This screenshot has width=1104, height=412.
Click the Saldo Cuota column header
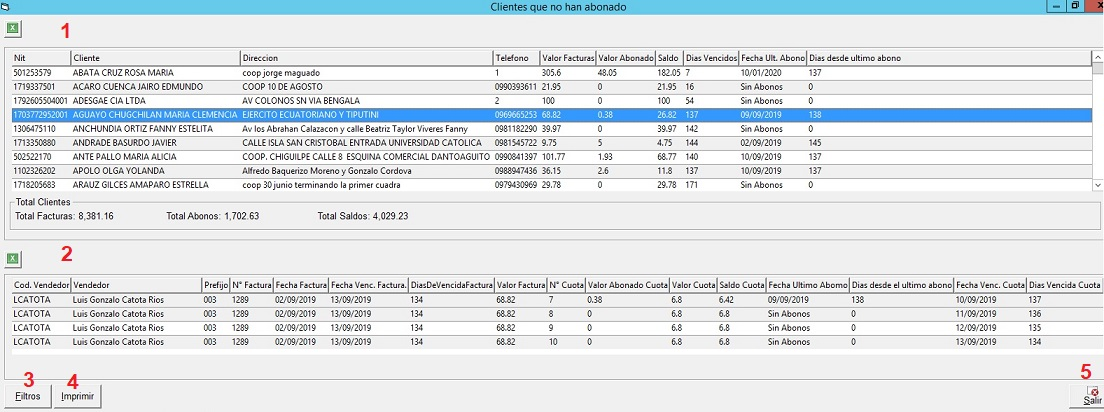click(740, 285)
